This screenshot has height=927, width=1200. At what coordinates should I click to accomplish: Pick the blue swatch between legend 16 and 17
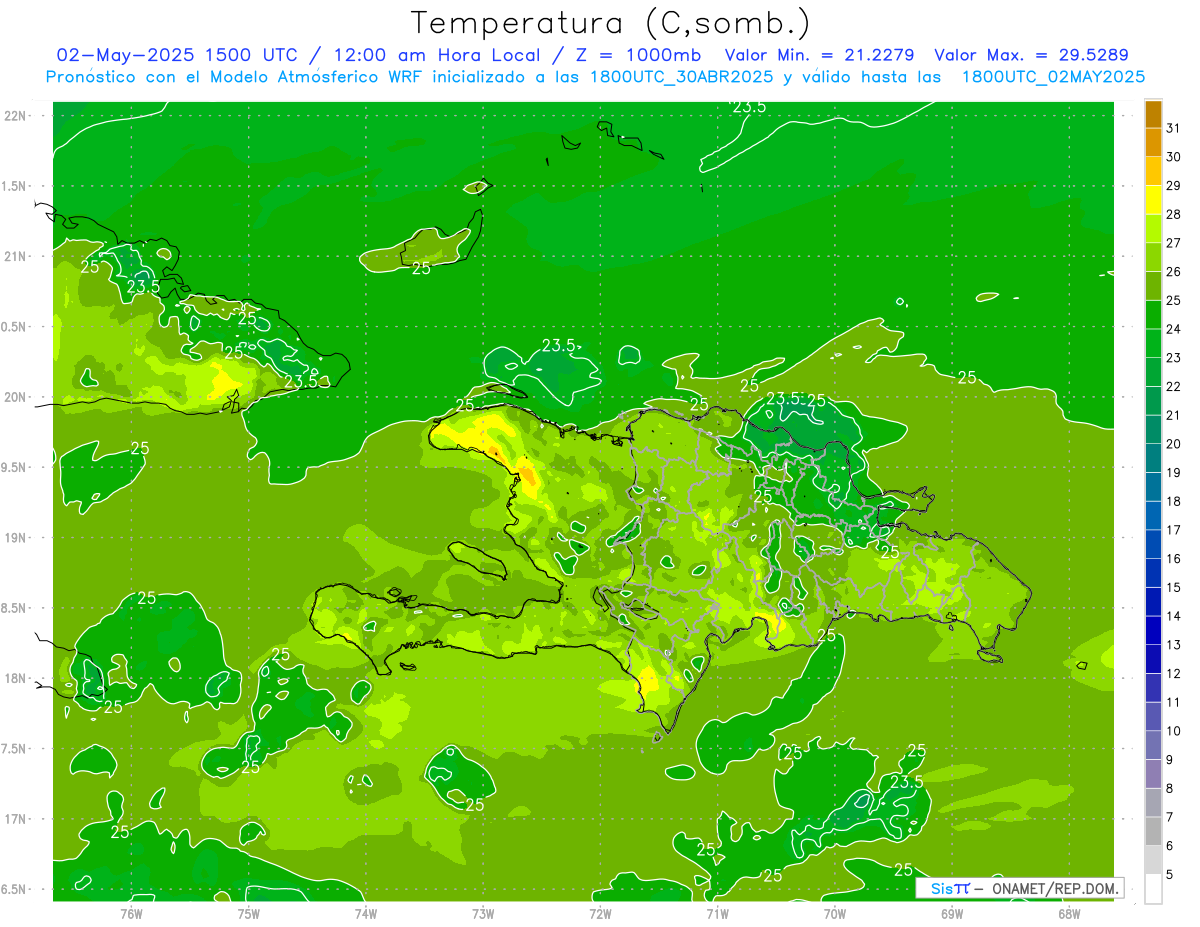click(1153, 544)
